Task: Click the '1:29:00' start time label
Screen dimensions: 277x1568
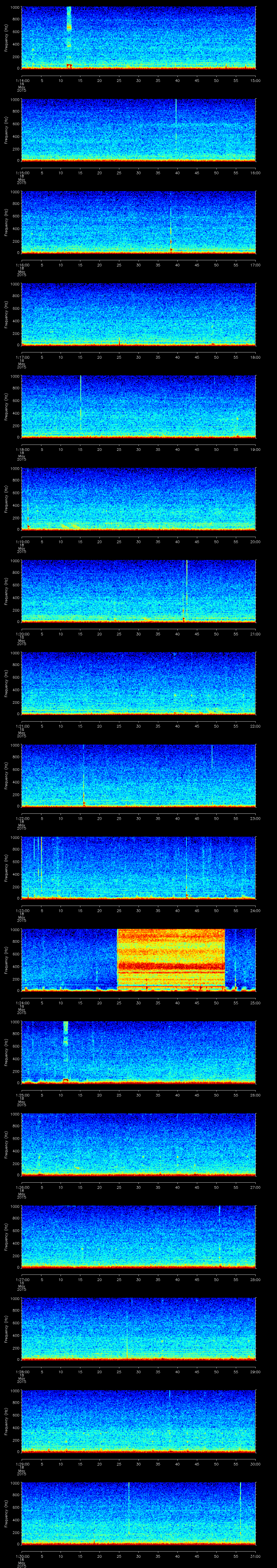Action: click(x=22, y=1464)
